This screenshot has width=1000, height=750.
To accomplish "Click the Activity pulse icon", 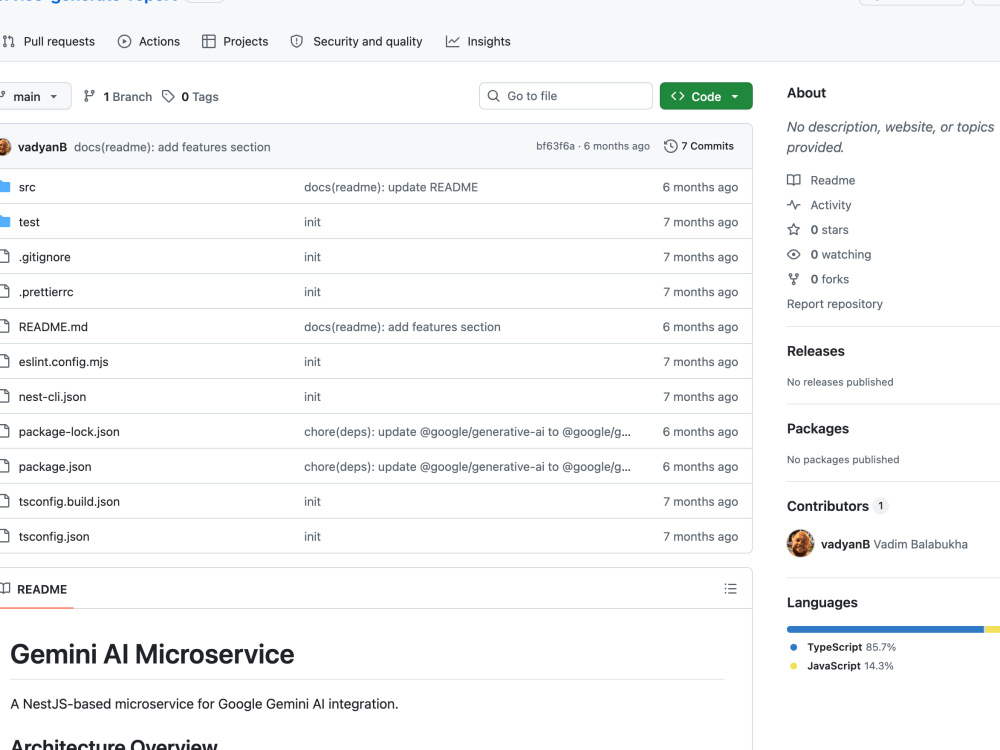I will [x=793, y=205].
